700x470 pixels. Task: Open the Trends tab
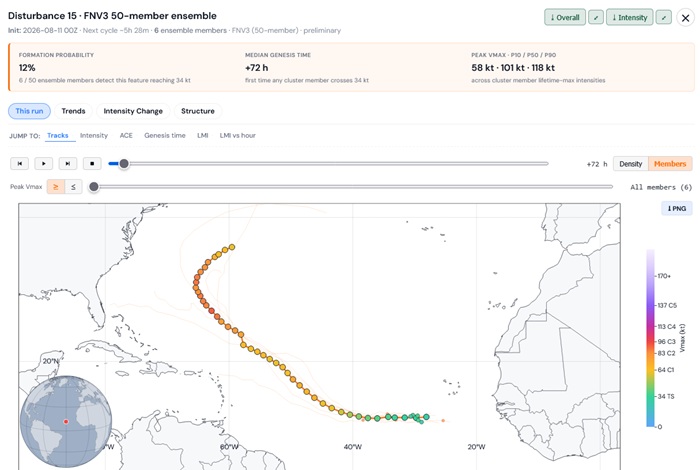tap(73, 111)
